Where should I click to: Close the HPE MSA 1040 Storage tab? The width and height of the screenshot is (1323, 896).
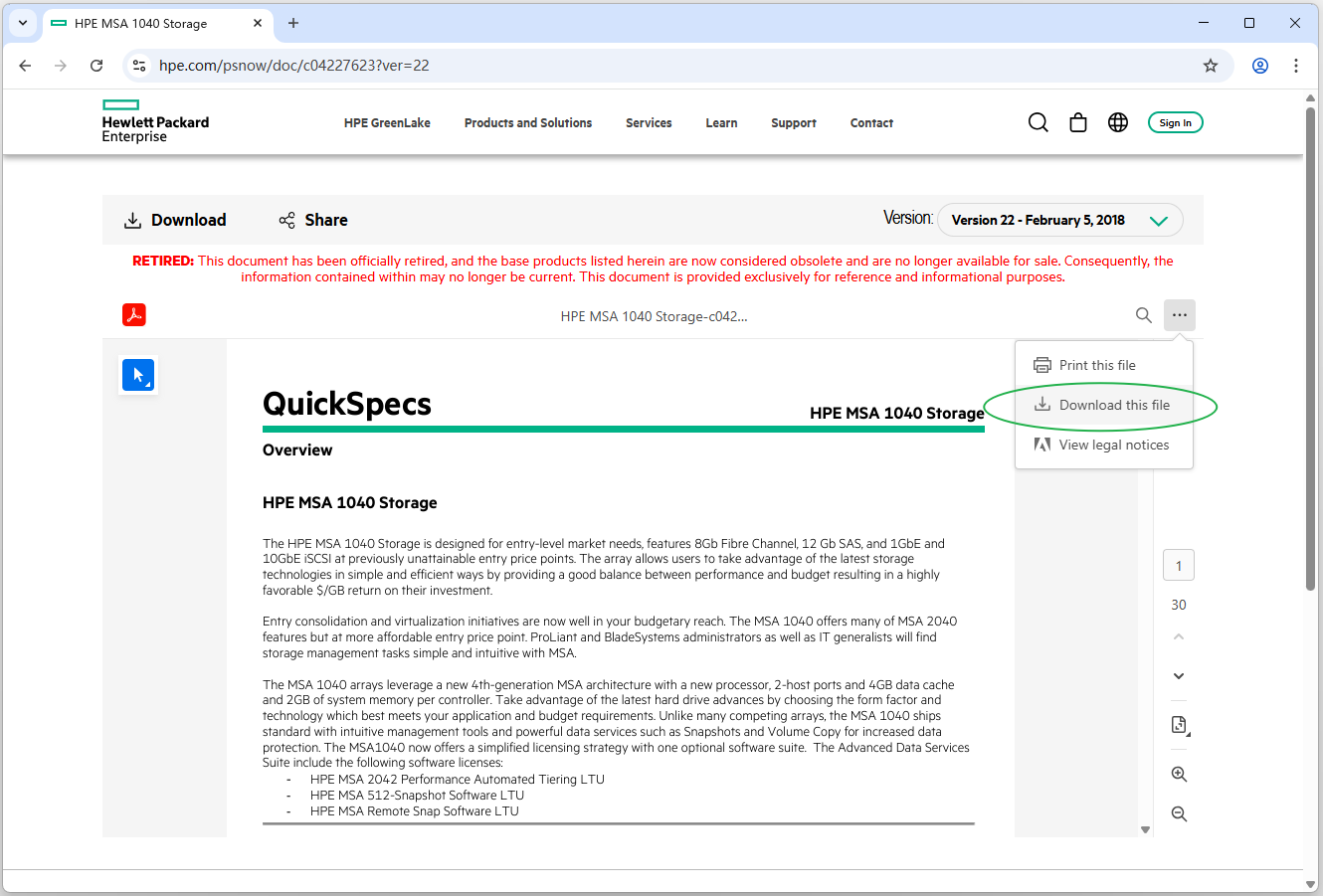258,23
